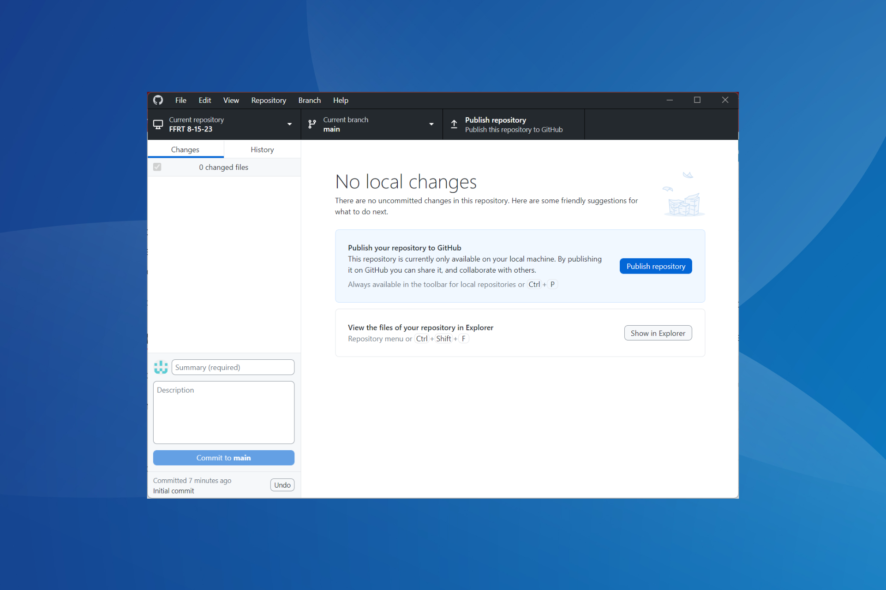
Task: Switch to the Changes tab
Action: point(185,149)
